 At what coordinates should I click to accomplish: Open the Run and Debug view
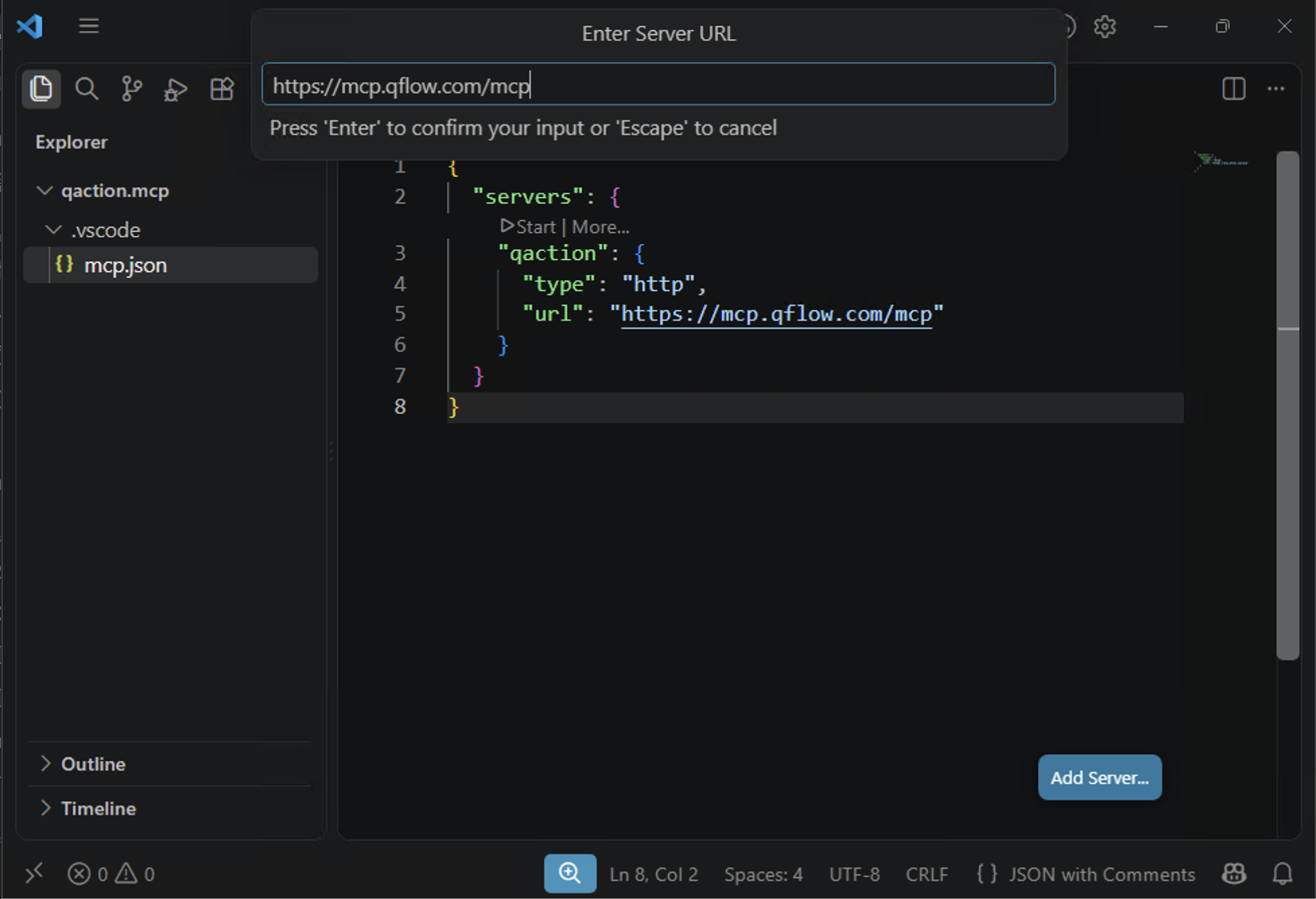click(x=176, y=89)
